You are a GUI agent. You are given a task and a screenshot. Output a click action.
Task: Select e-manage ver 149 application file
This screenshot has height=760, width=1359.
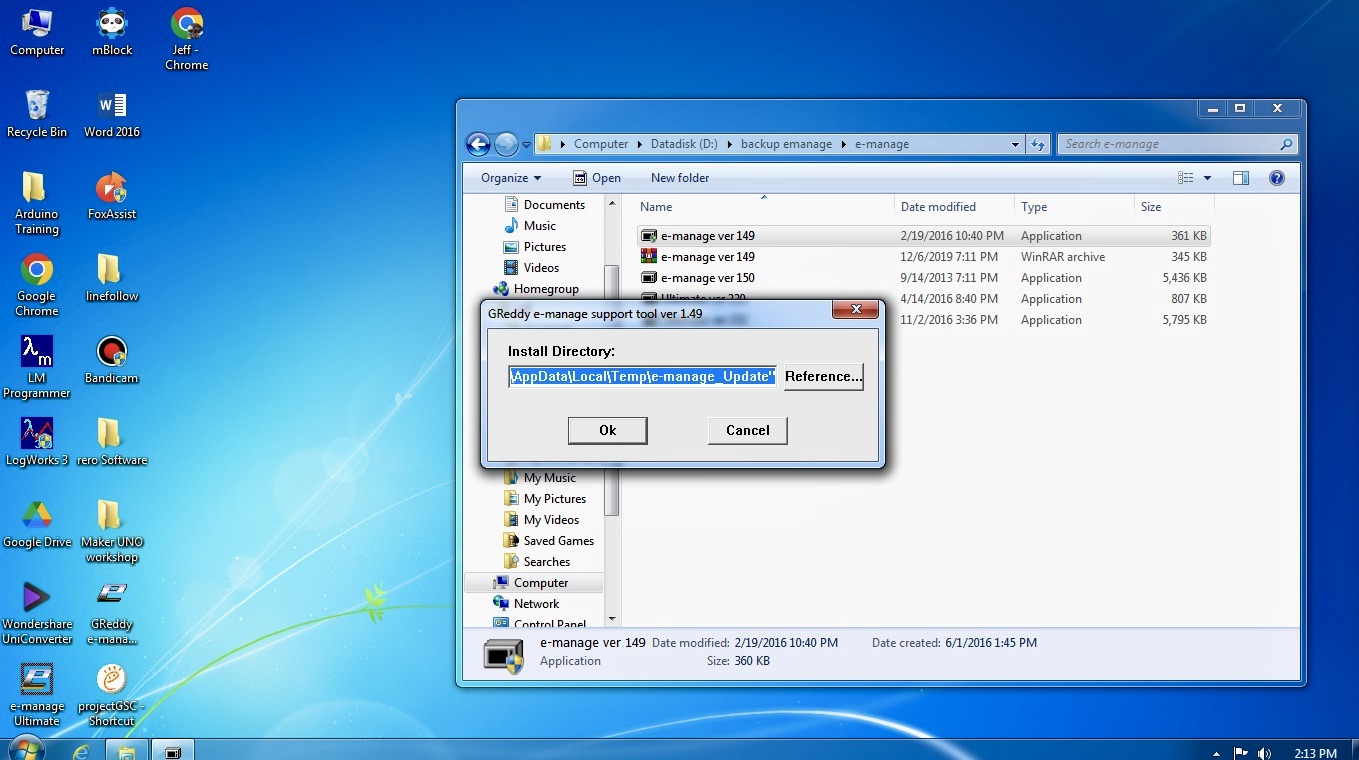click(x=923, y=236)
